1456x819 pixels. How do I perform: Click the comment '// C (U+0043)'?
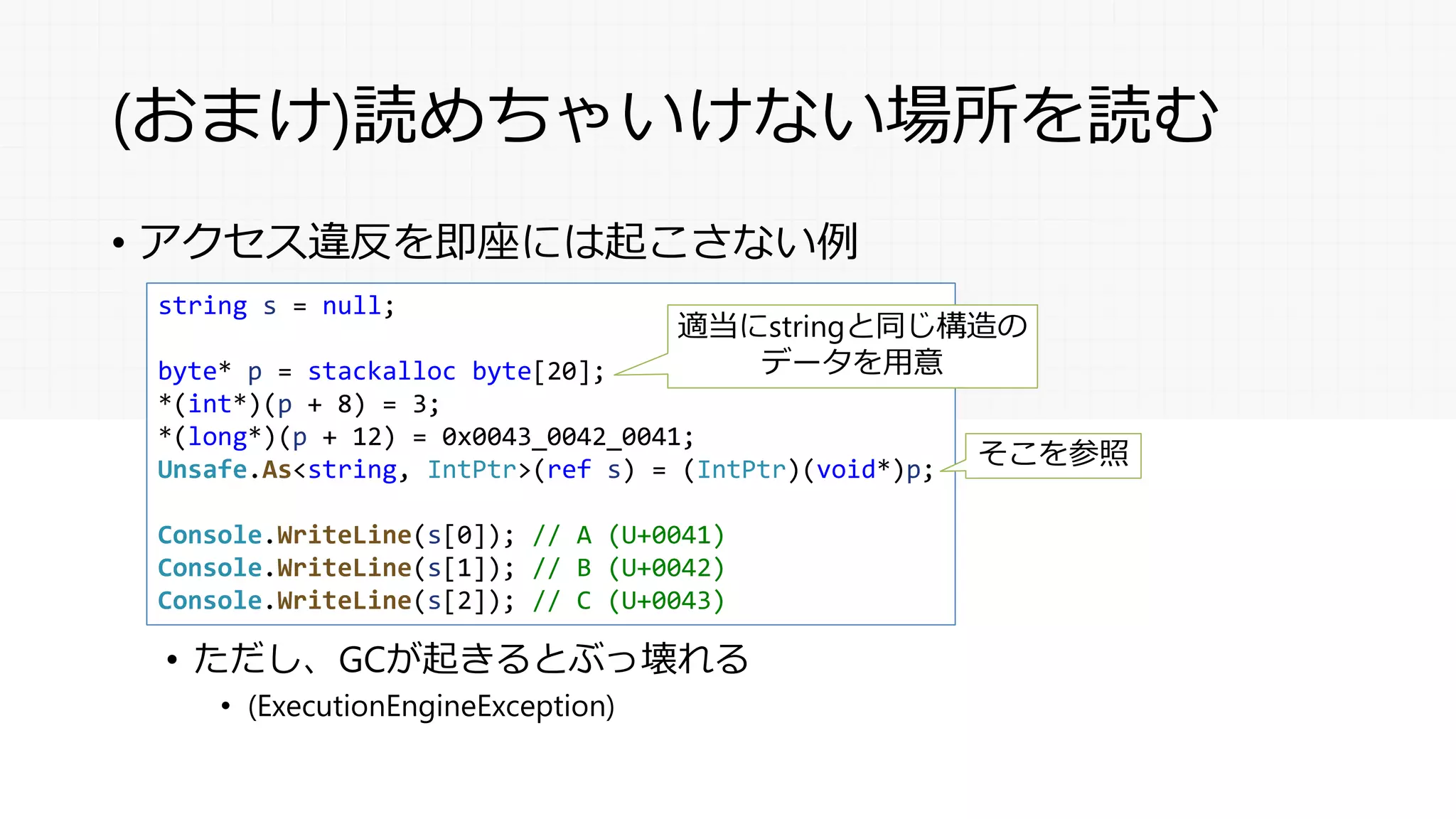pyautogui.click(x=628, y=600)
